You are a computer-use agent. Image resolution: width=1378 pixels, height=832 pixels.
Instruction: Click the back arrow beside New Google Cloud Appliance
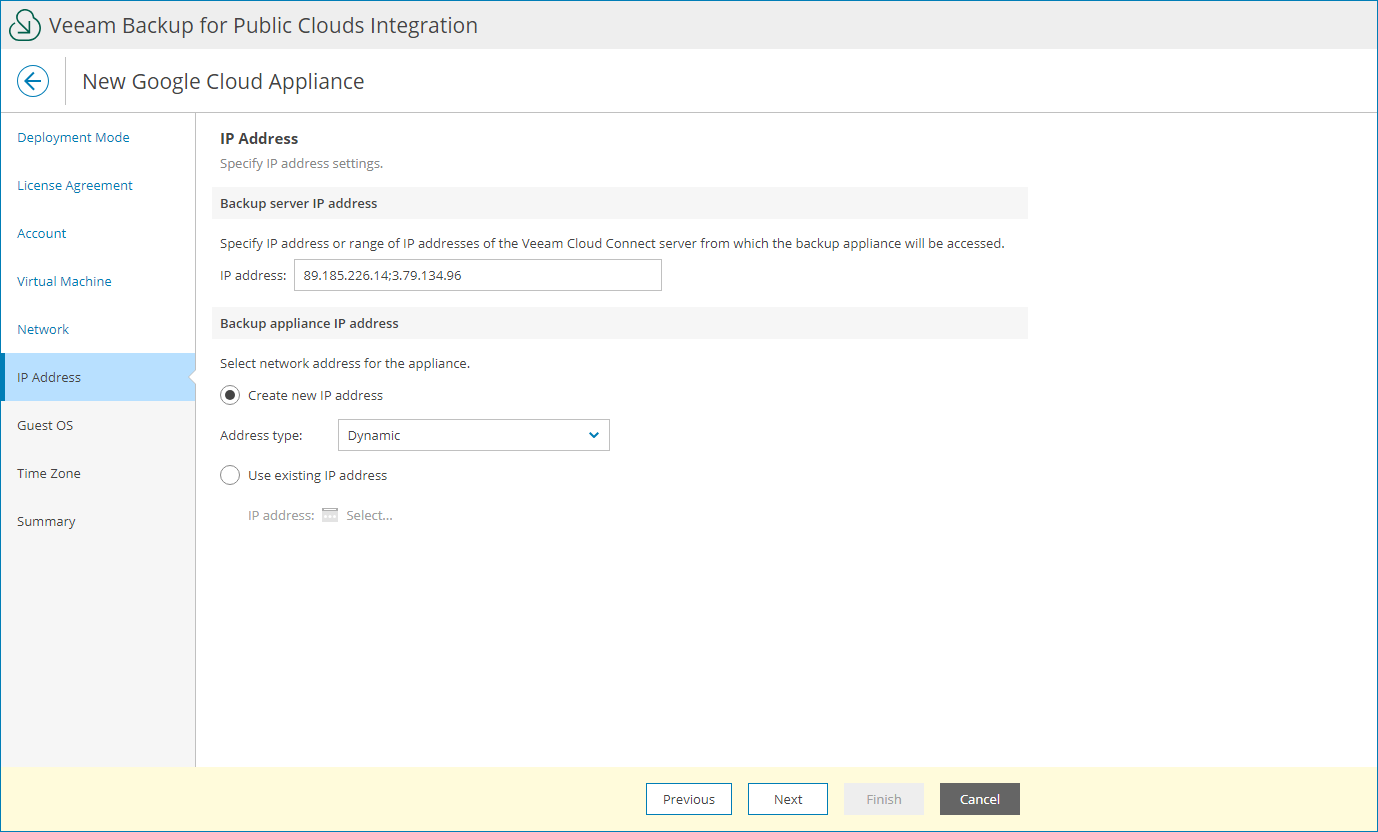[x=33, y=81]
